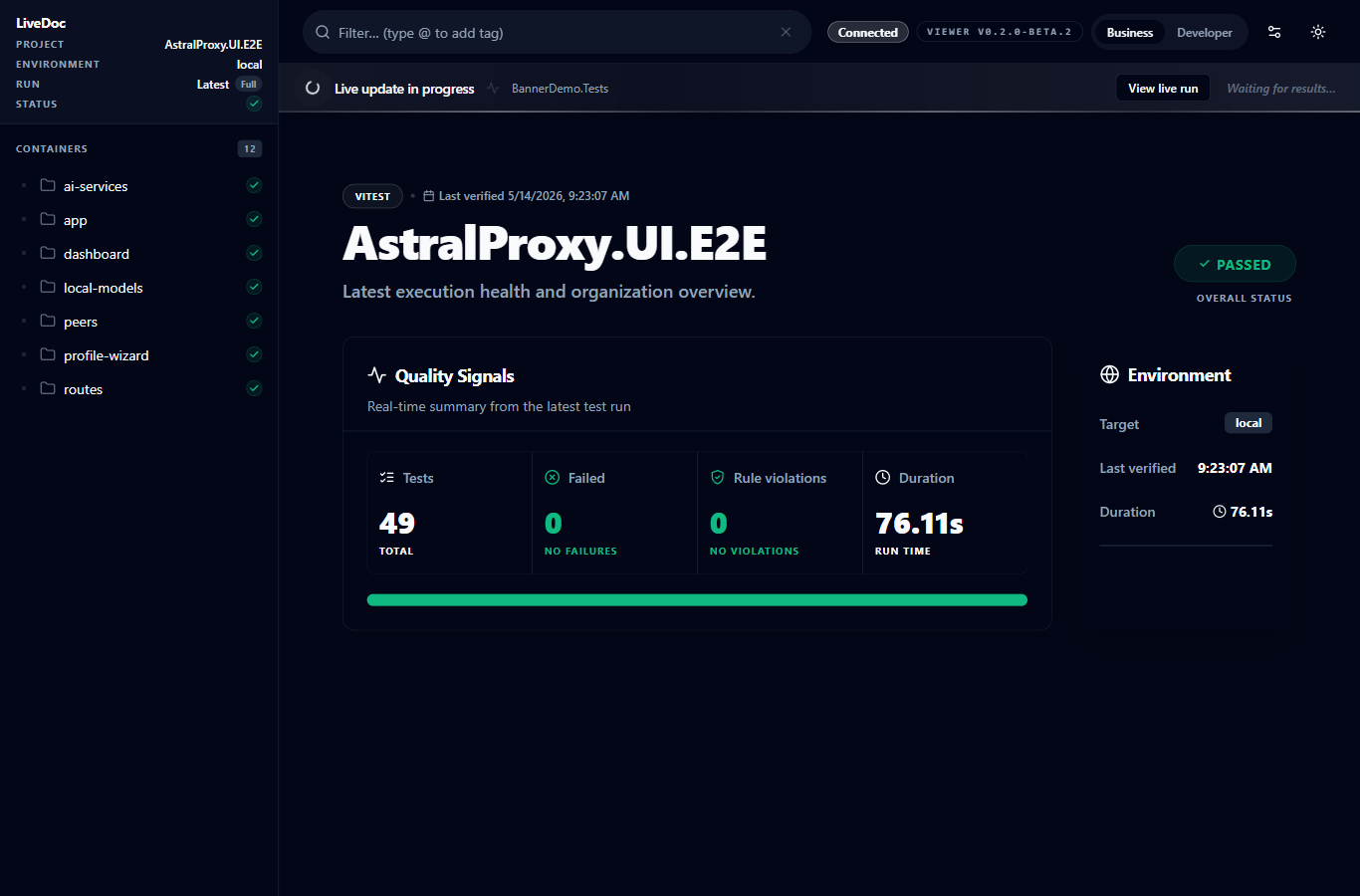Viewport: 1360px width, 896px height.
Task: Click the Quality Signals pulse icon
Action: pyautogui.click(x=376, y=375)
